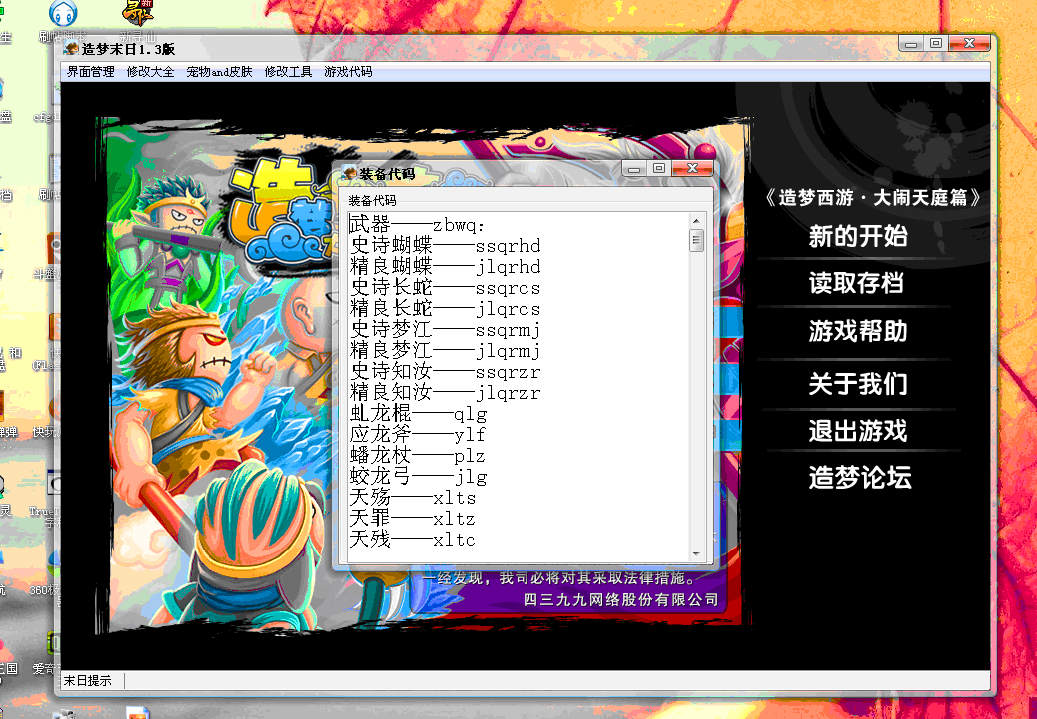
Task: Click the line 虬龙棍——qlg
Action: pos(419,414)
